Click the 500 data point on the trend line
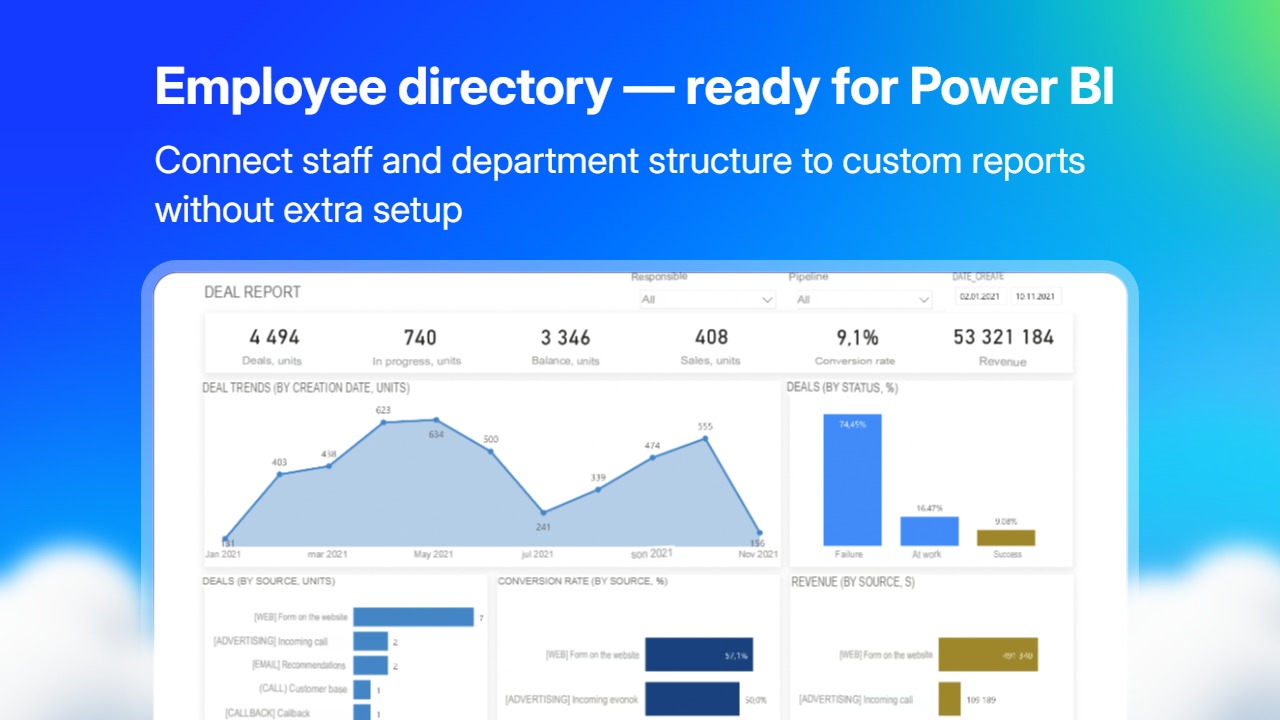Viewport: 1280px width, 720px height. [x=490, y=451]
